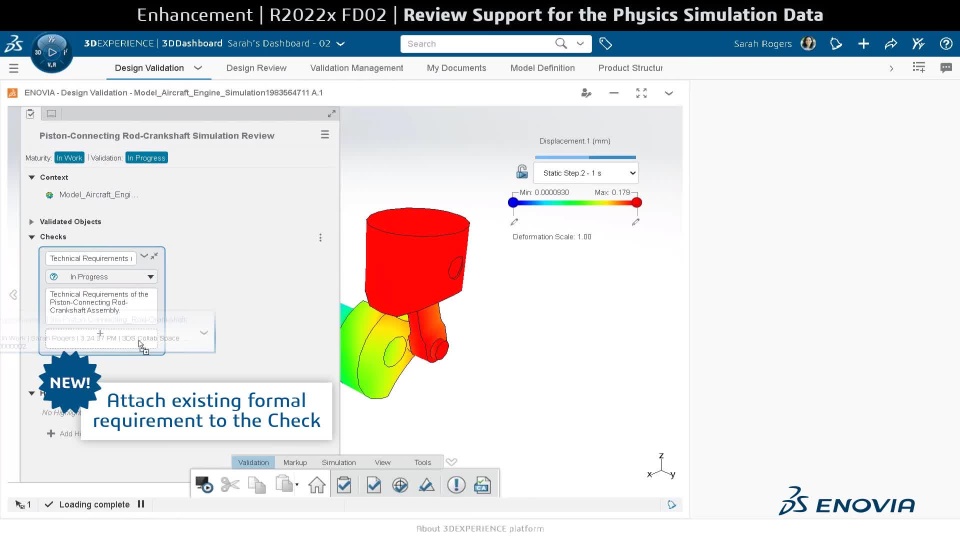Click the plus add icon in top bar
Viewport: 960px width, 540px height.
tap(863, 43)
